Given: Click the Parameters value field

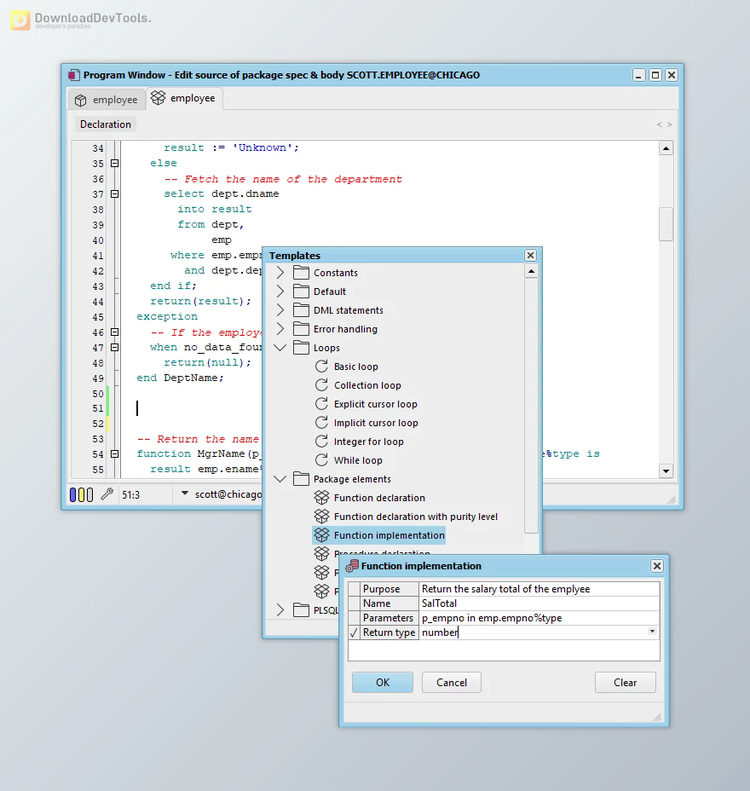Looking at the screenshot, I should click(539, 618).
